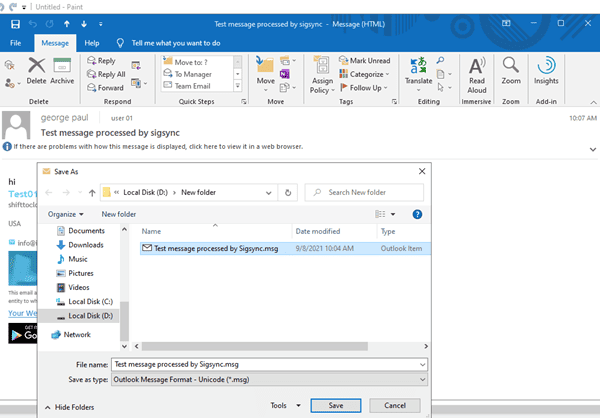The height and width of the screenshot is (418, 600).
Task: Switch to the Help tab
Action: [91, 43]
